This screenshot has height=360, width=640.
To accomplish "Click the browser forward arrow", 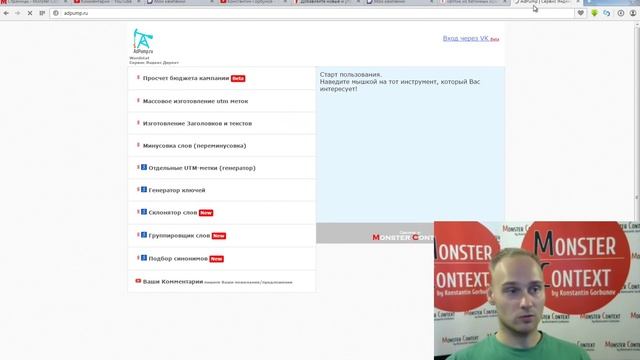I will click(18, 13).
